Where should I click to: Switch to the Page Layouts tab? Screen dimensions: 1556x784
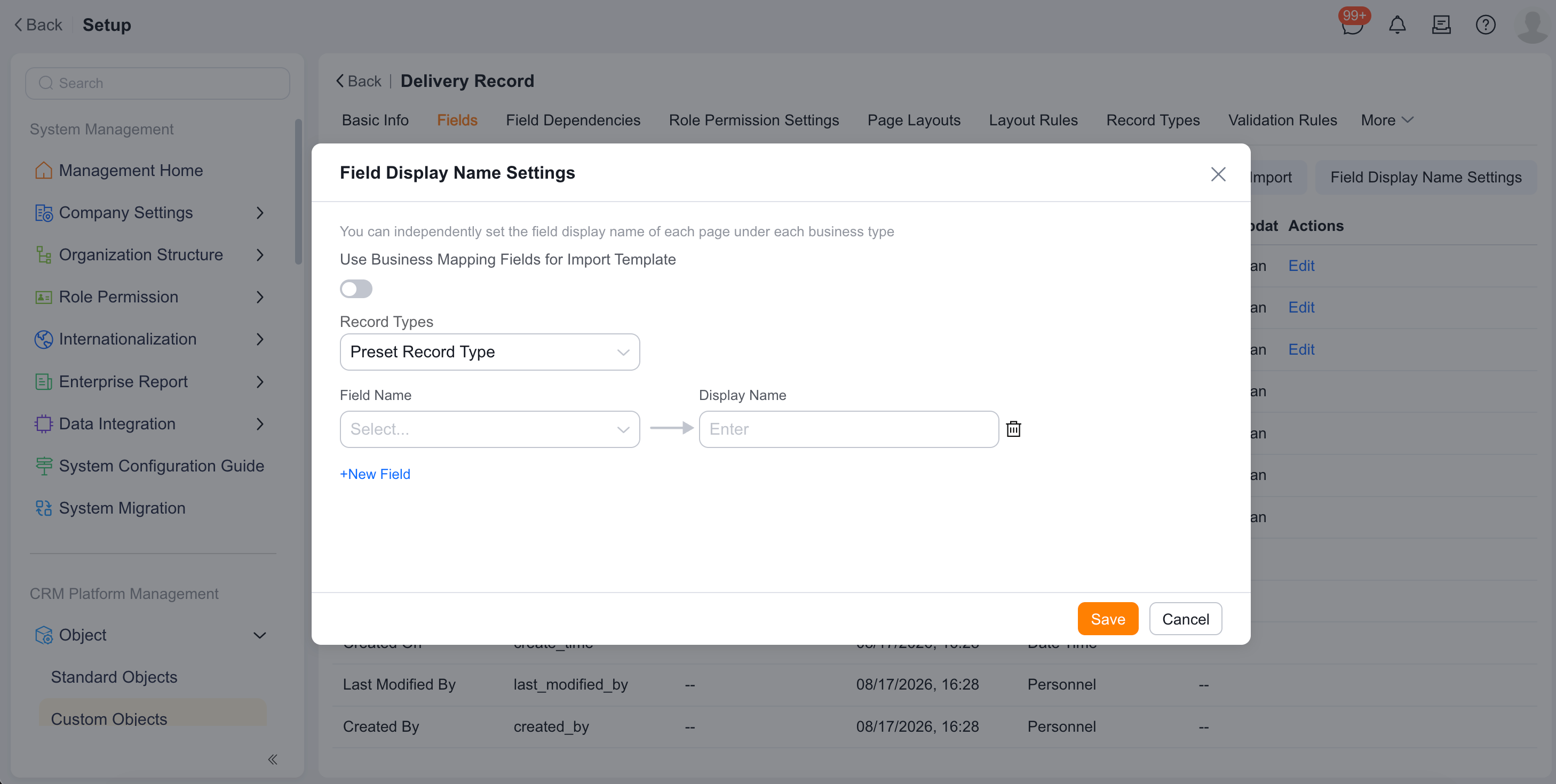[x=914, y=120]
